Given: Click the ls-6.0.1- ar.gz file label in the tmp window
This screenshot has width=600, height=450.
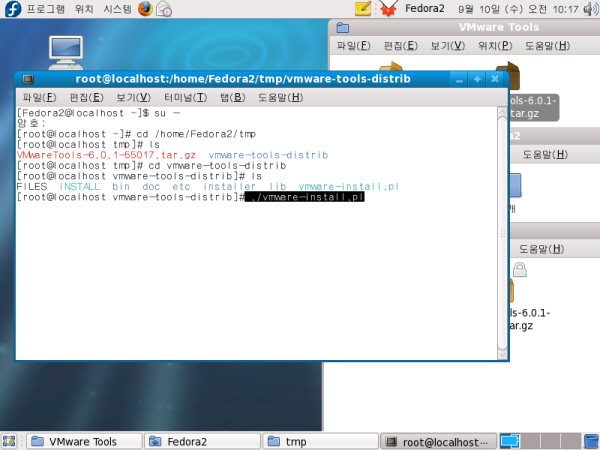Looking at the screenshot, I should point(530,320).
